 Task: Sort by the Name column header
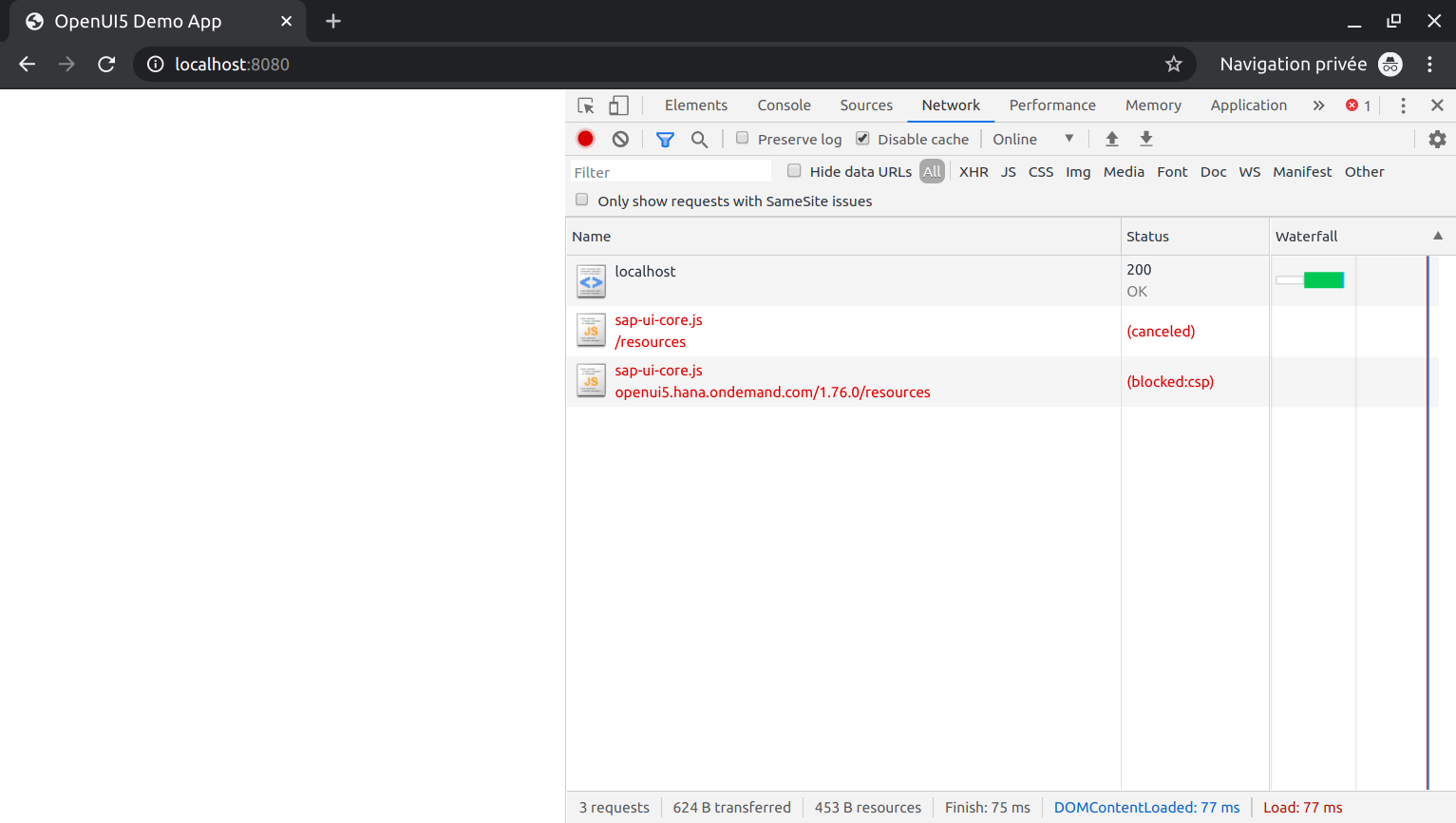(843, 236)
